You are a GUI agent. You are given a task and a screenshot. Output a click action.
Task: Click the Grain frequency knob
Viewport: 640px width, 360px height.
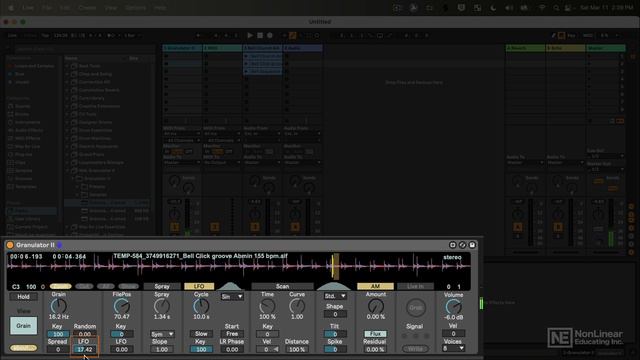[x=58, y=306]
